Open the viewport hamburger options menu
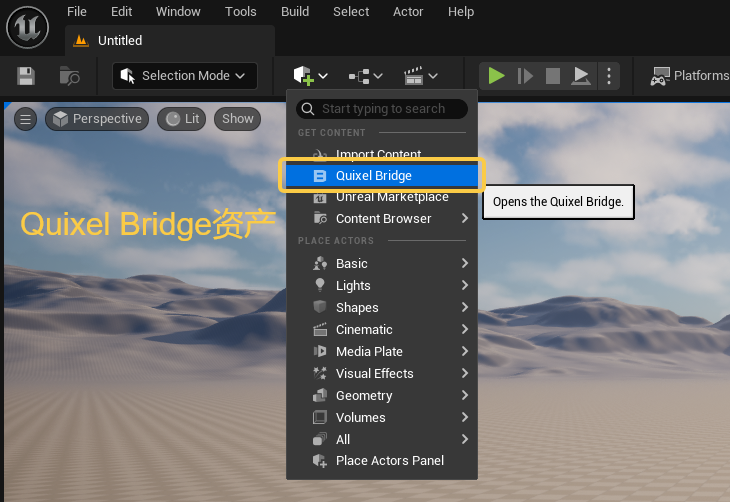 pos(26,119)
